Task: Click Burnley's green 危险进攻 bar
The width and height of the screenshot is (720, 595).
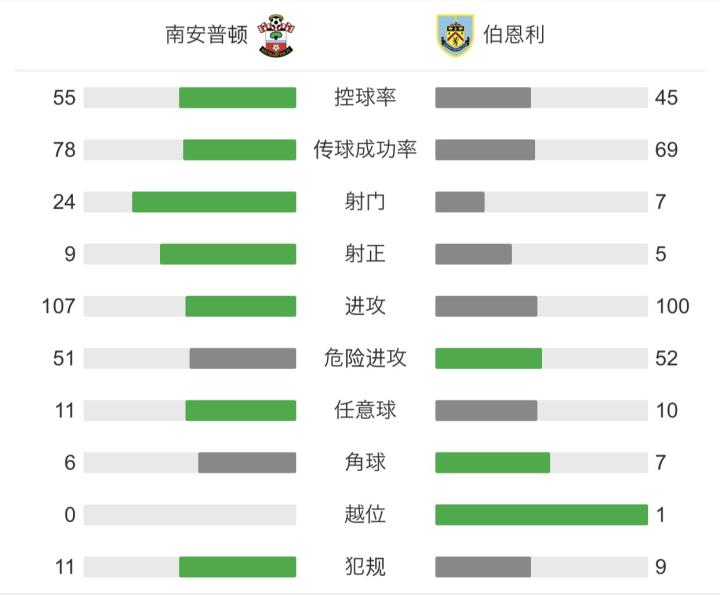Action: (x=488, y=358)
